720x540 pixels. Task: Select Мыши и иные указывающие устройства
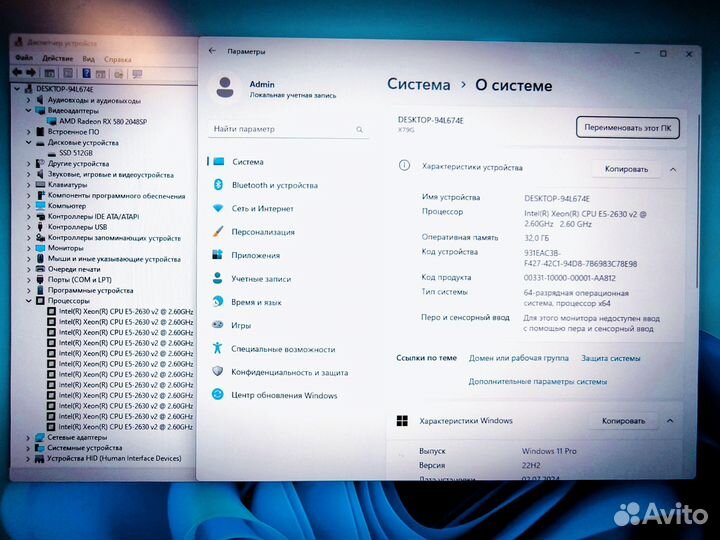pos(114,259)
